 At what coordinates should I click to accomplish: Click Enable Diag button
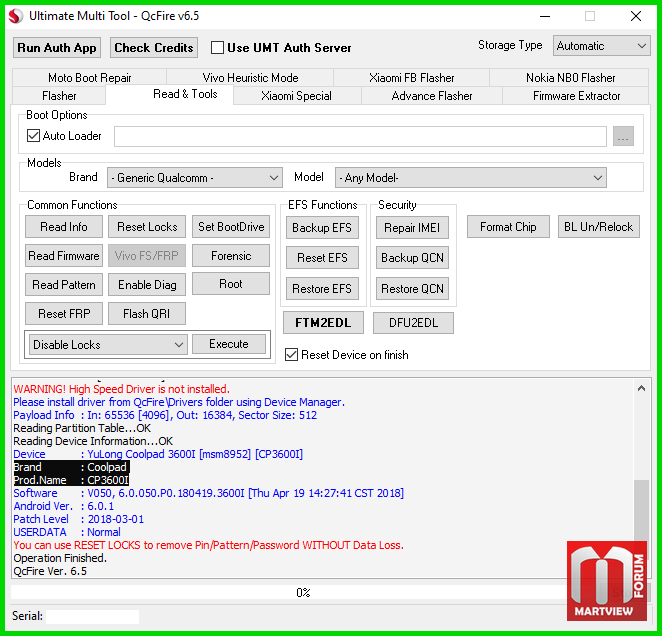click(x=147, y=285)
